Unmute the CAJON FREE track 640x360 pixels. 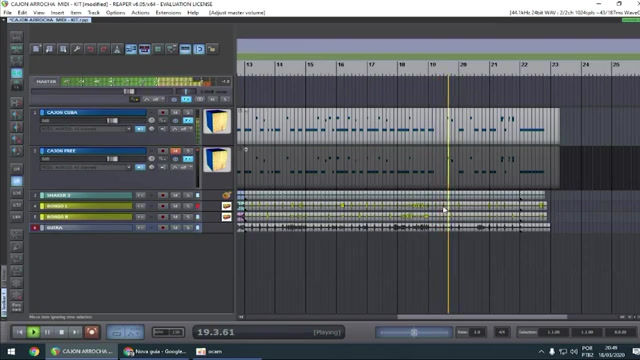pyautogui.click(x=176, y=151)
